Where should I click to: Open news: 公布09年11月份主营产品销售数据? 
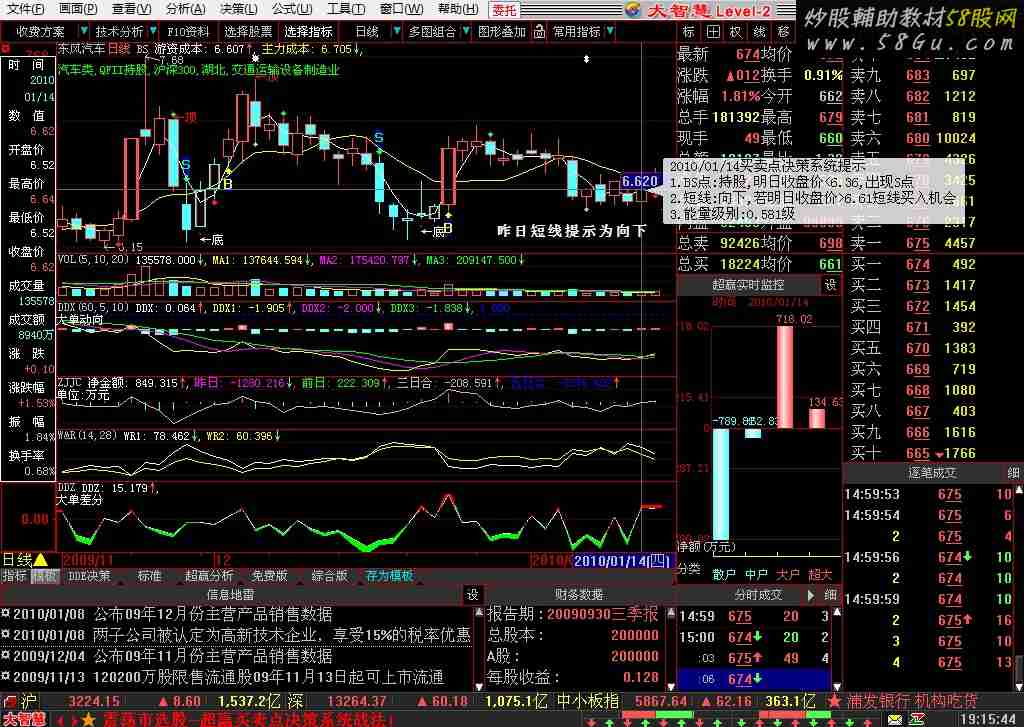pyautogui.click(x=213, y=656)
